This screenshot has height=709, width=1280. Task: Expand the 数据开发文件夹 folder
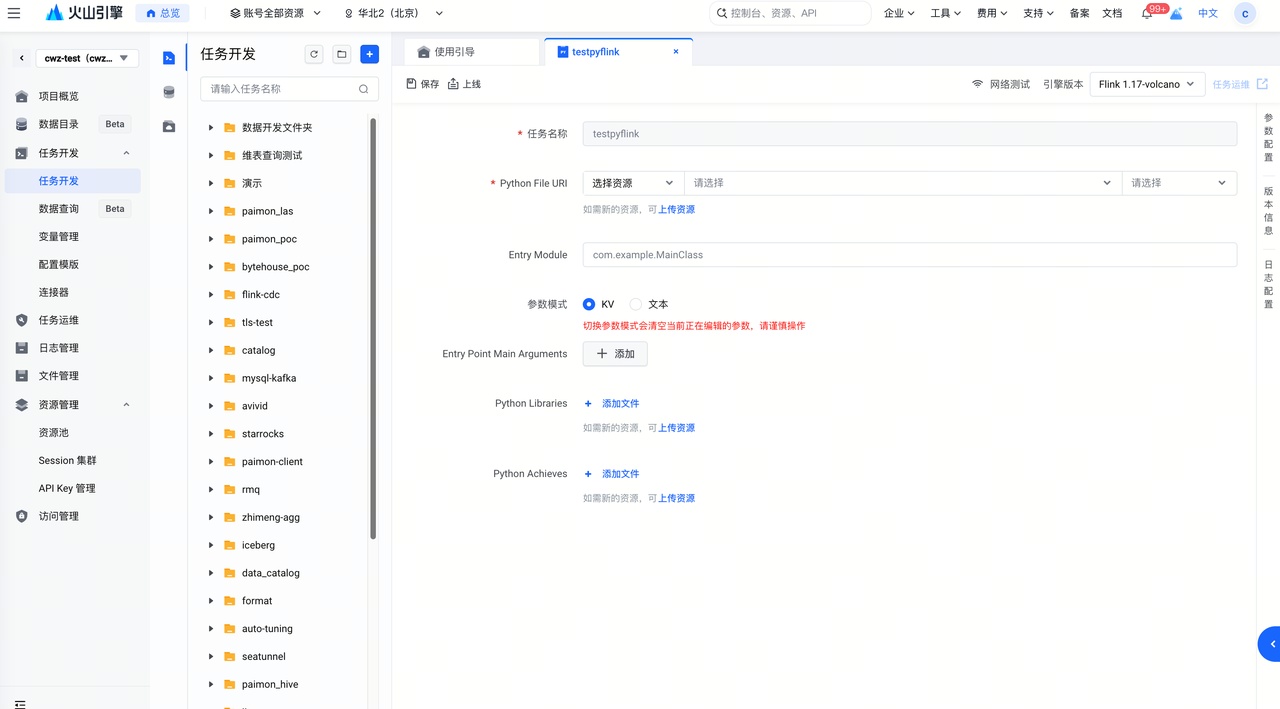tap(211, 128)
